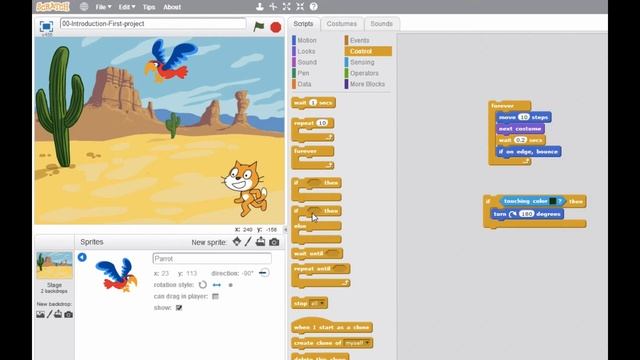
Task: Set rotation style to all around
Action: click(x=202, y=284)
